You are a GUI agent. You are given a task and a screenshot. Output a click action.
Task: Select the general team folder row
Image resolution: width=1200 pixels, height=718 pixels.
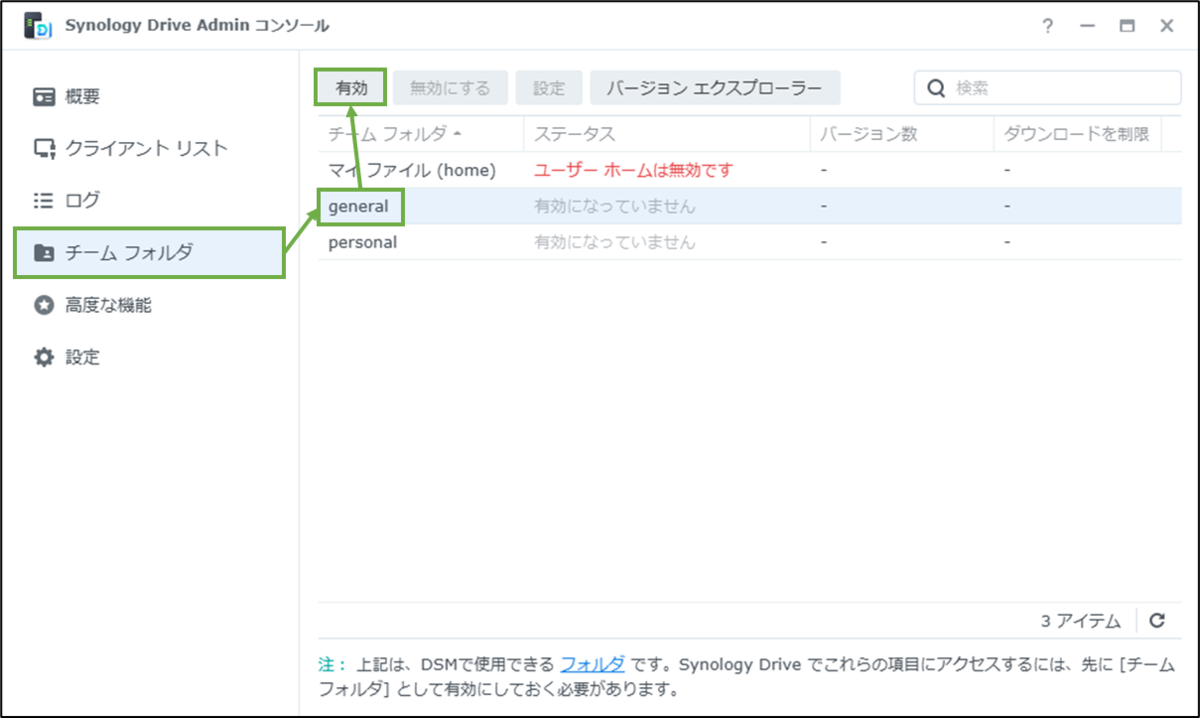750,206
